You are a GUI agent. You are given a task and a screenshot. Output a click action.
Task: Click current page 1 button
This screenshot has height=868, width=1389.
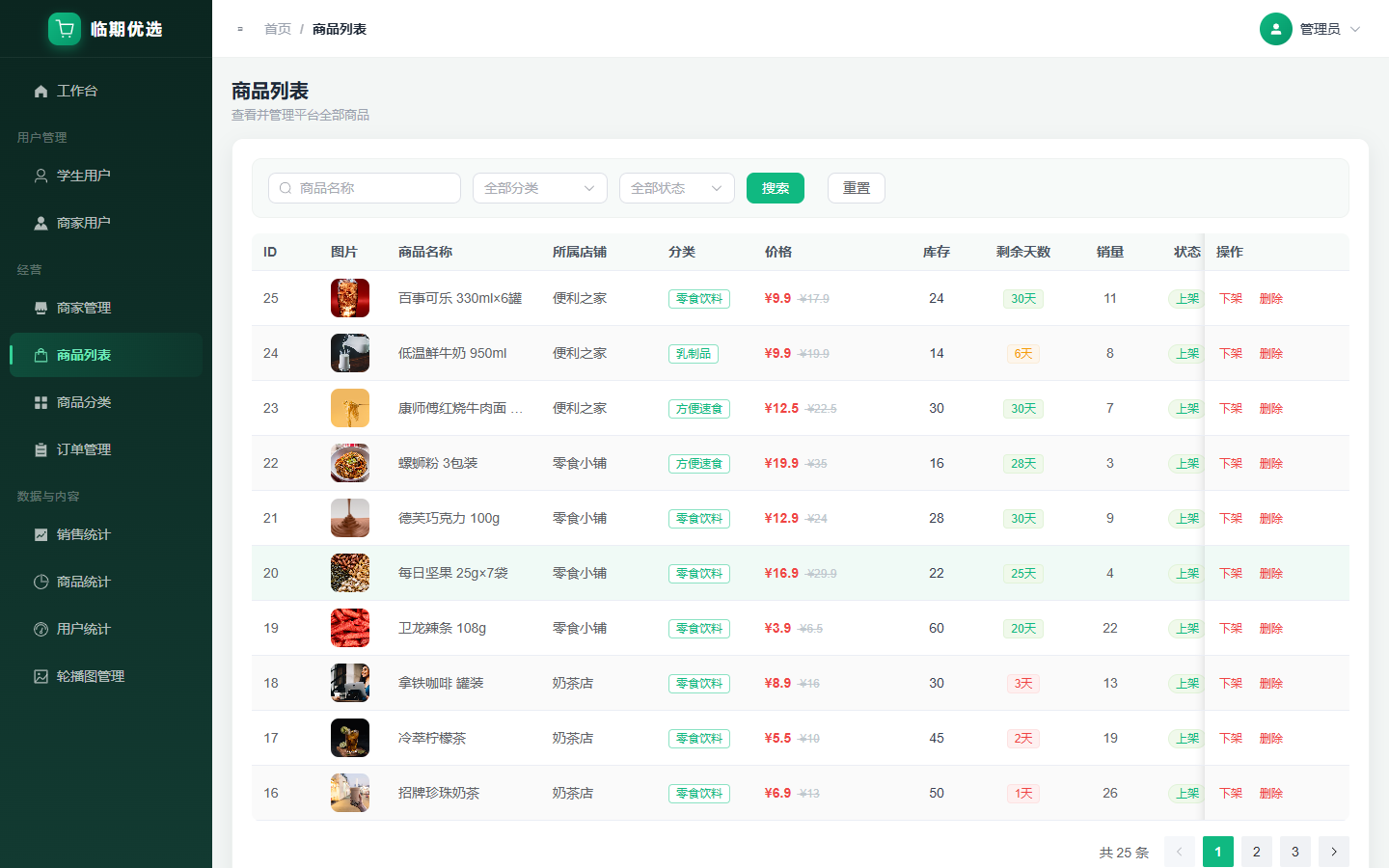point(1218,852)
